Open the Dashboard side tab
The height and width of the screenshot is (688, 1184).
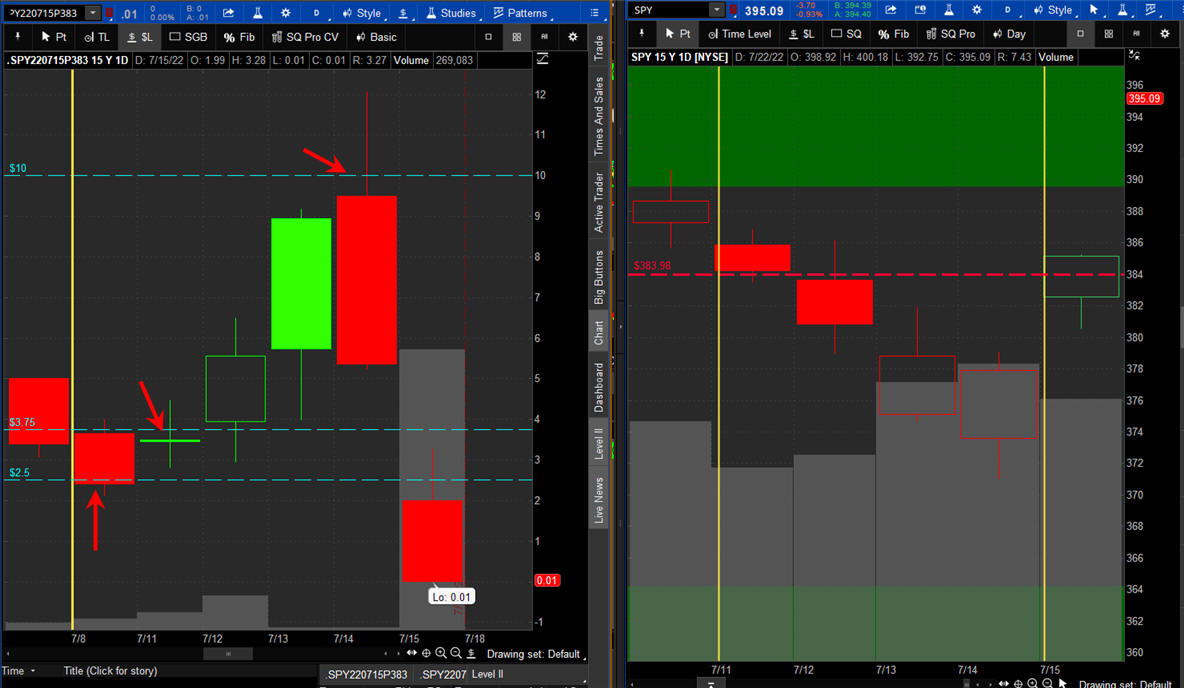click(x=598, y=387)
